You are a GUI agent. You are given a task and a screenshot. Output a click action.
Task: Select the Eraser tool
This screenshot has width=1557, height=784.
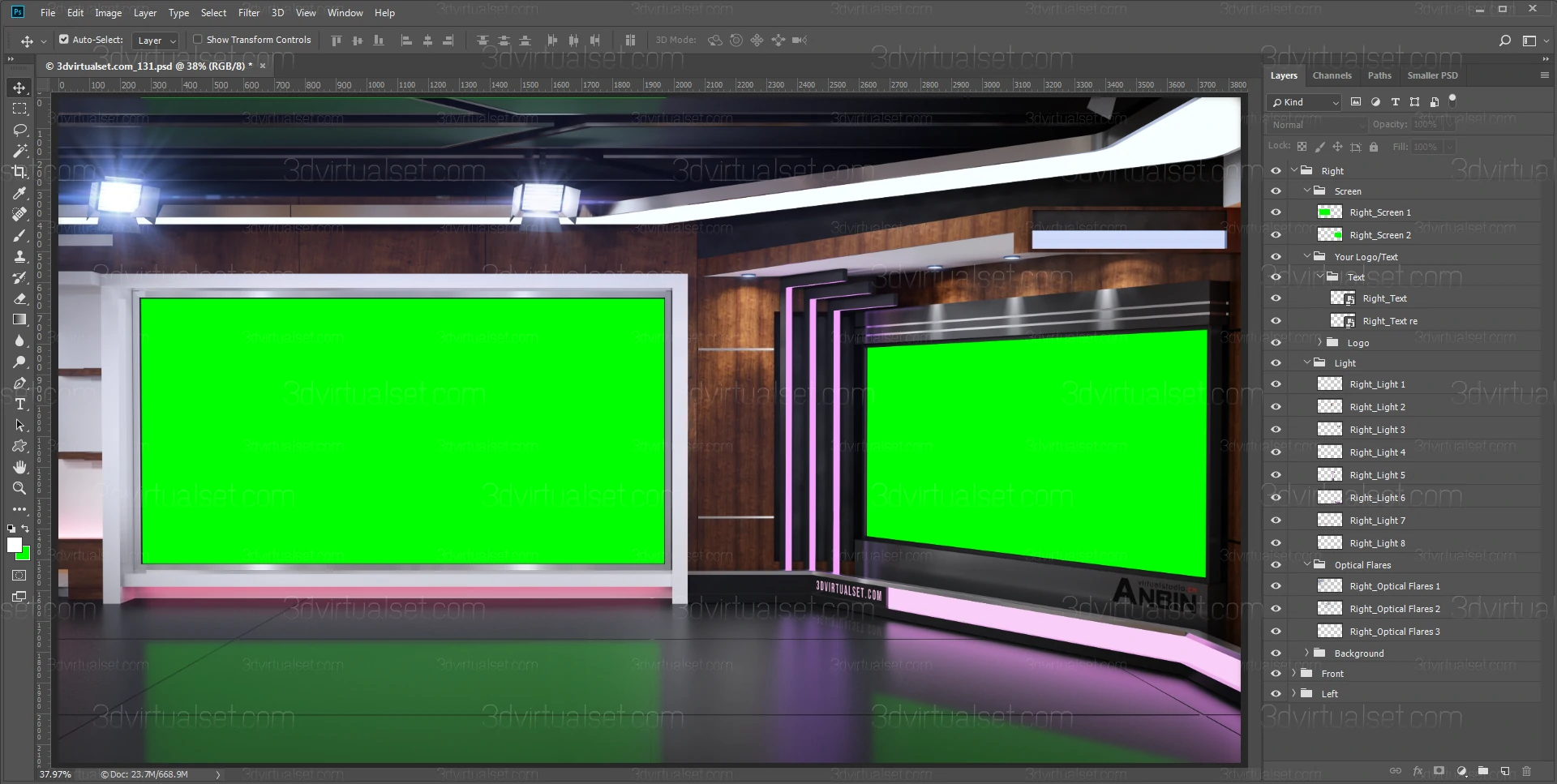tap(19, 298)
